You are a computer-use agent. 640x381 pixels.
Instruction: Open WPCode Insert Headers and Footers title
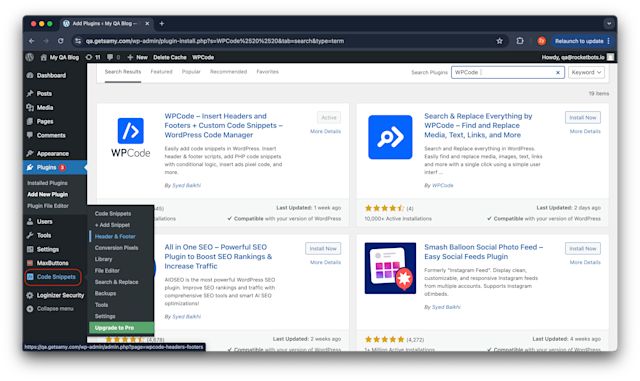point(224,125)
